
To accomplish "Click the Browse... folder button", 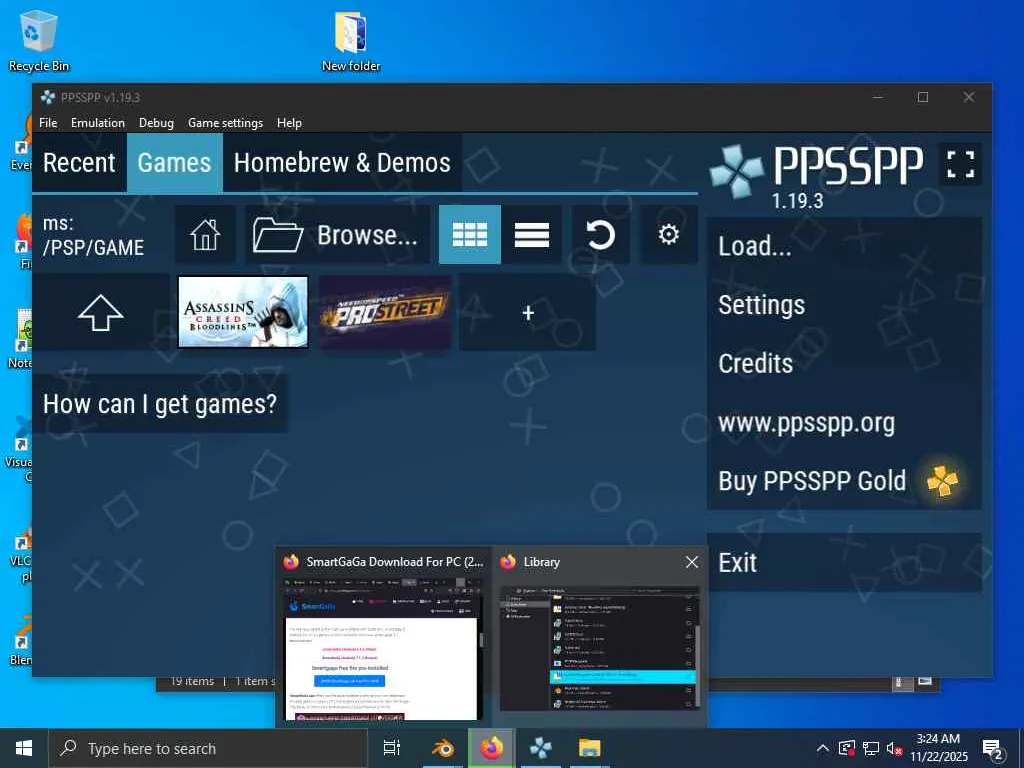I will pos(338,234).
